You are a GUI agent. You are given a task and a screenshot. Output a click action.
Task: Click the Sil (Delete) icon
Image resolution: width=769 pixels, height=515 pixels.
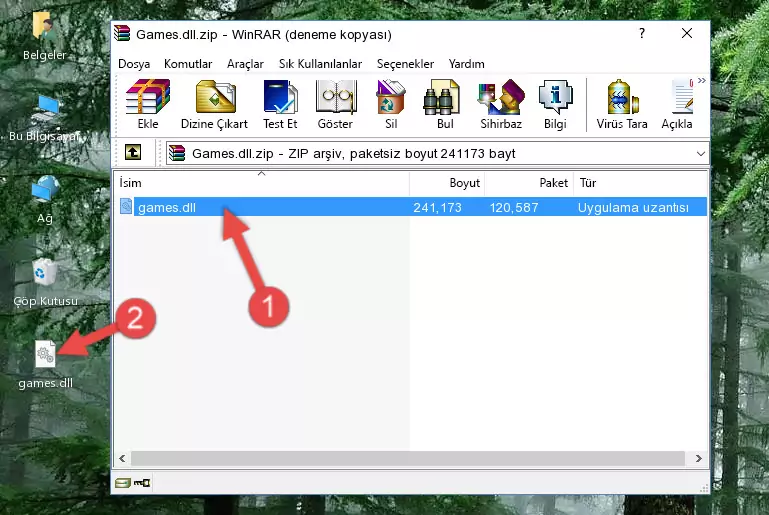(391, 104)
